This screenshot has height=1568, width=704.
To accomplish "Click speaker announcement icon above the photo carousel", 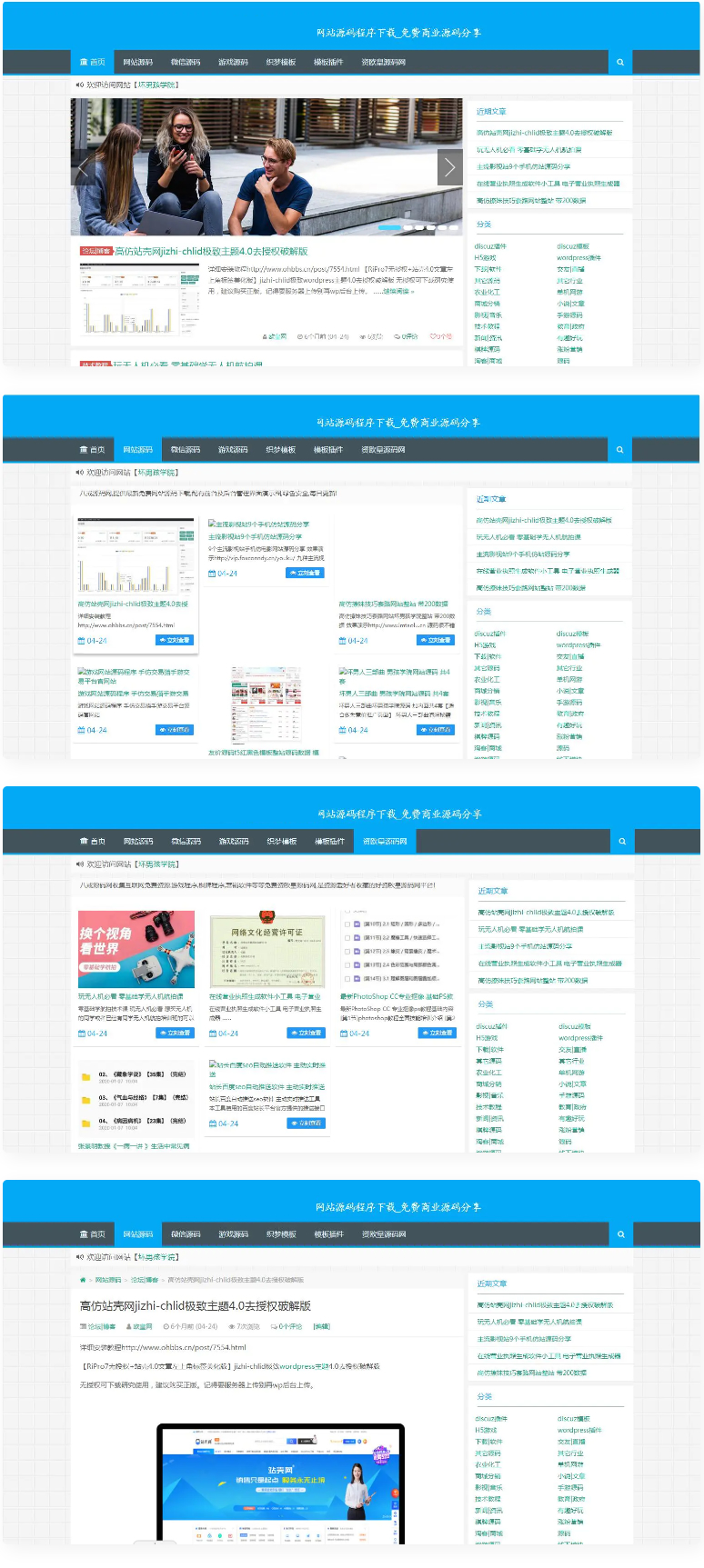I will tap(79, 85).
